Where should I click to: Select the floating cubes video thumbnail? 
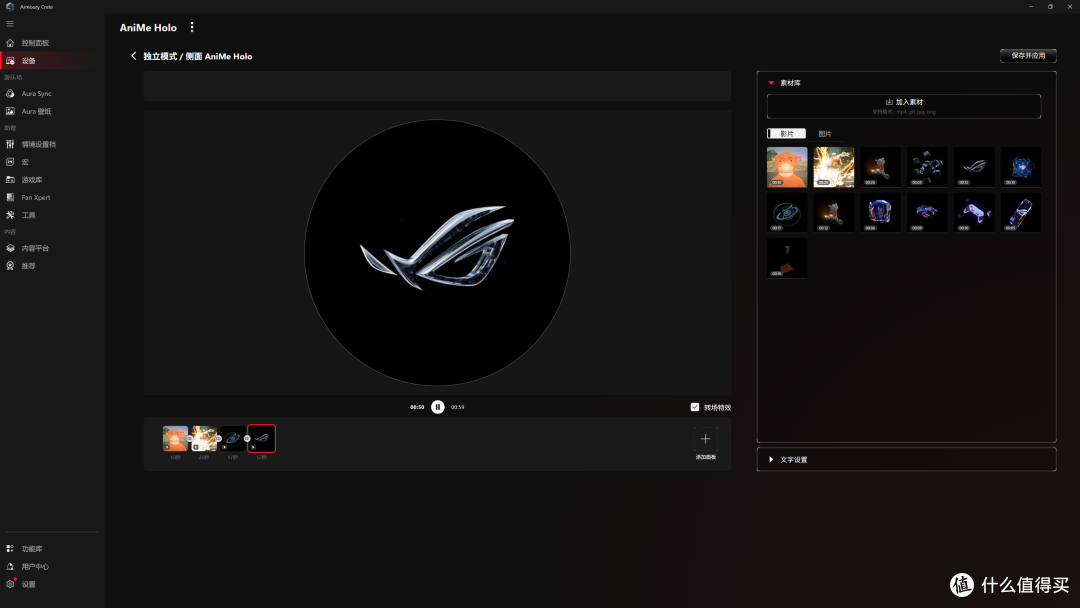click(x=927, y=167)
